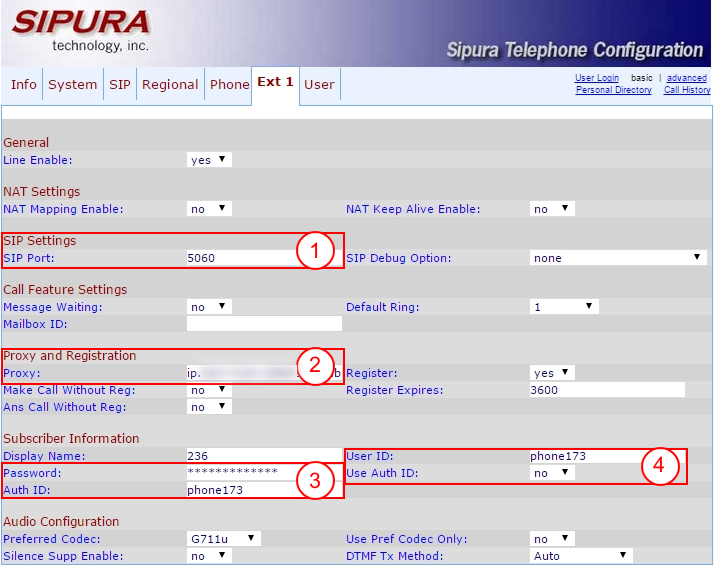Viewport: 714px width, 568px height.
Task: Click the 'General' section heading
Action: [26, 143]
